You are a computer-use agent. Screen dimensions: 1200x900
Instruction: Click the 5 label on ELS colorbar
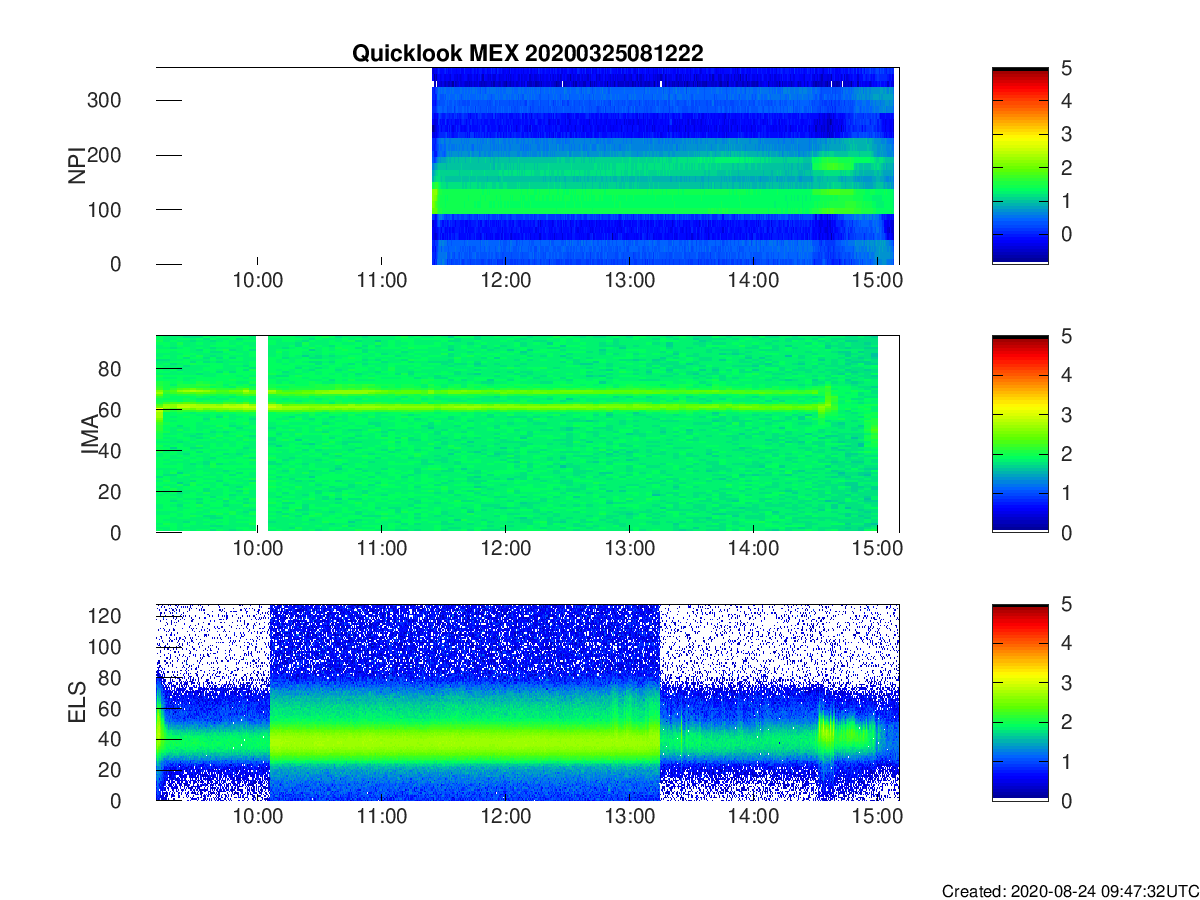click(x=1067, y=605)
